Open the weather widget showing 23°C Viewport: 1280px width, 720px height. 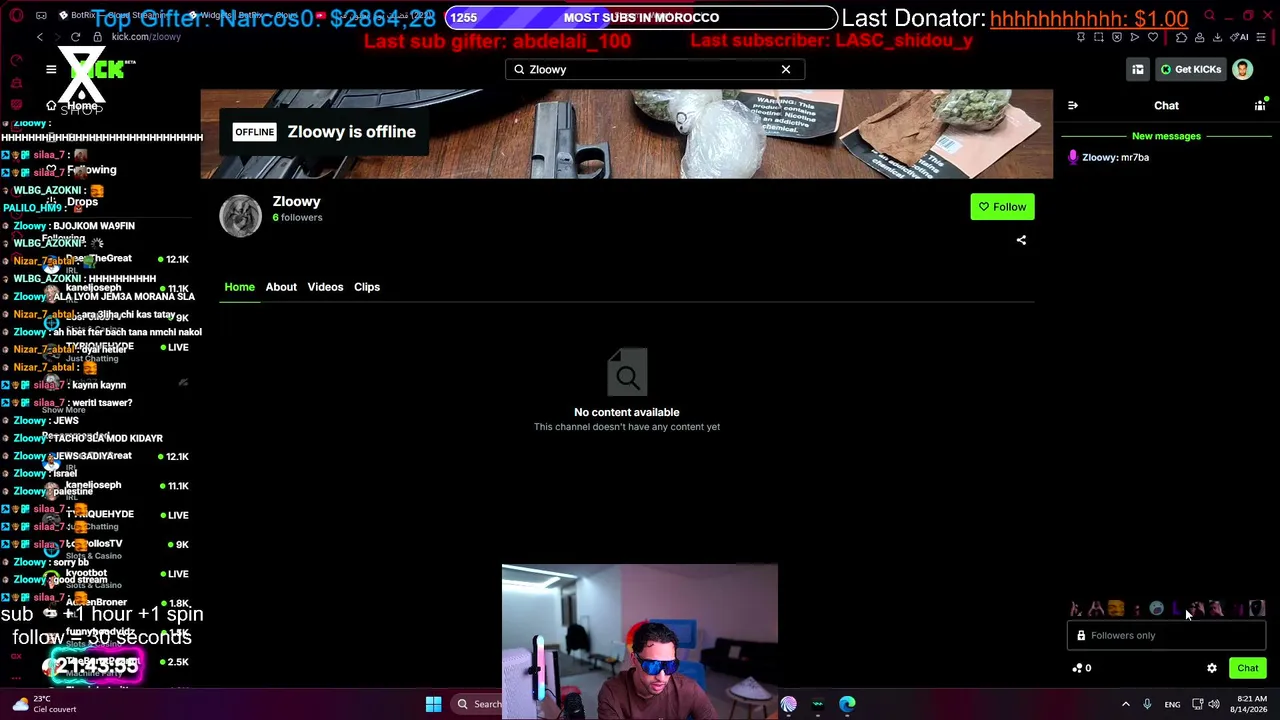[45, 704]
